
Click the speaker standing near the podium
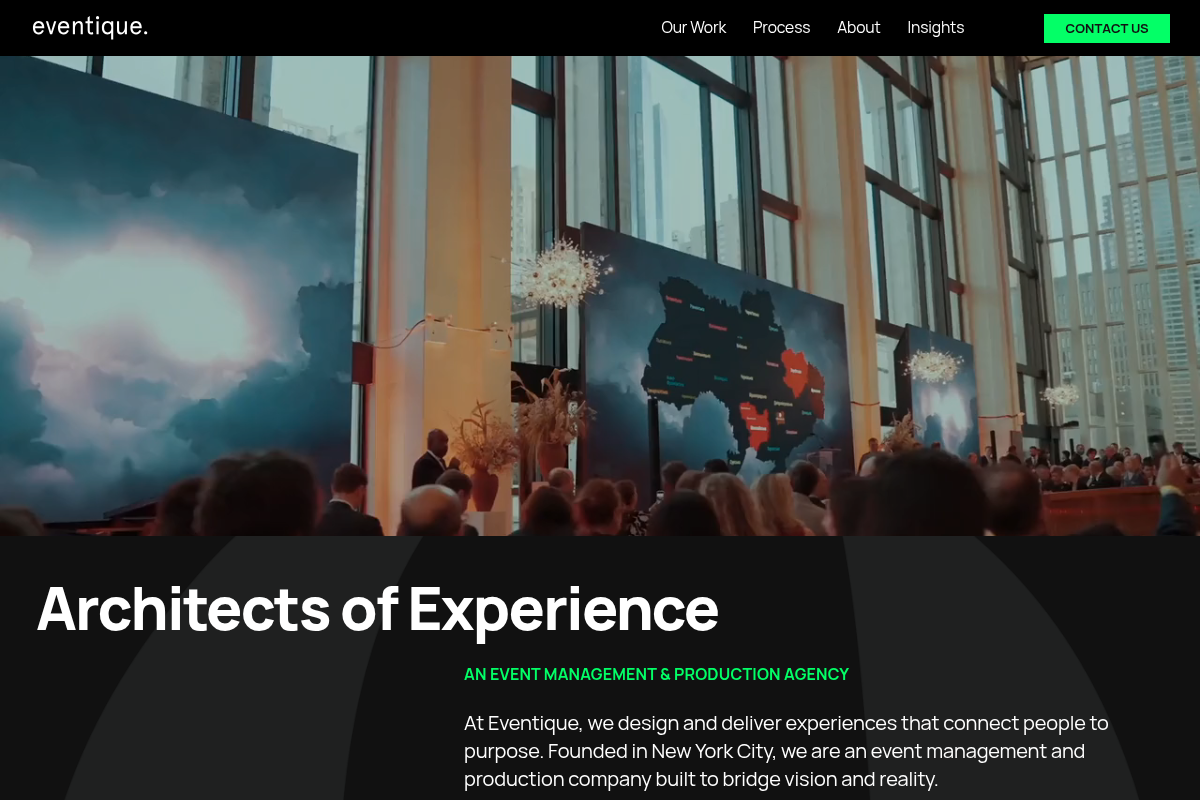tap(432, 460)
